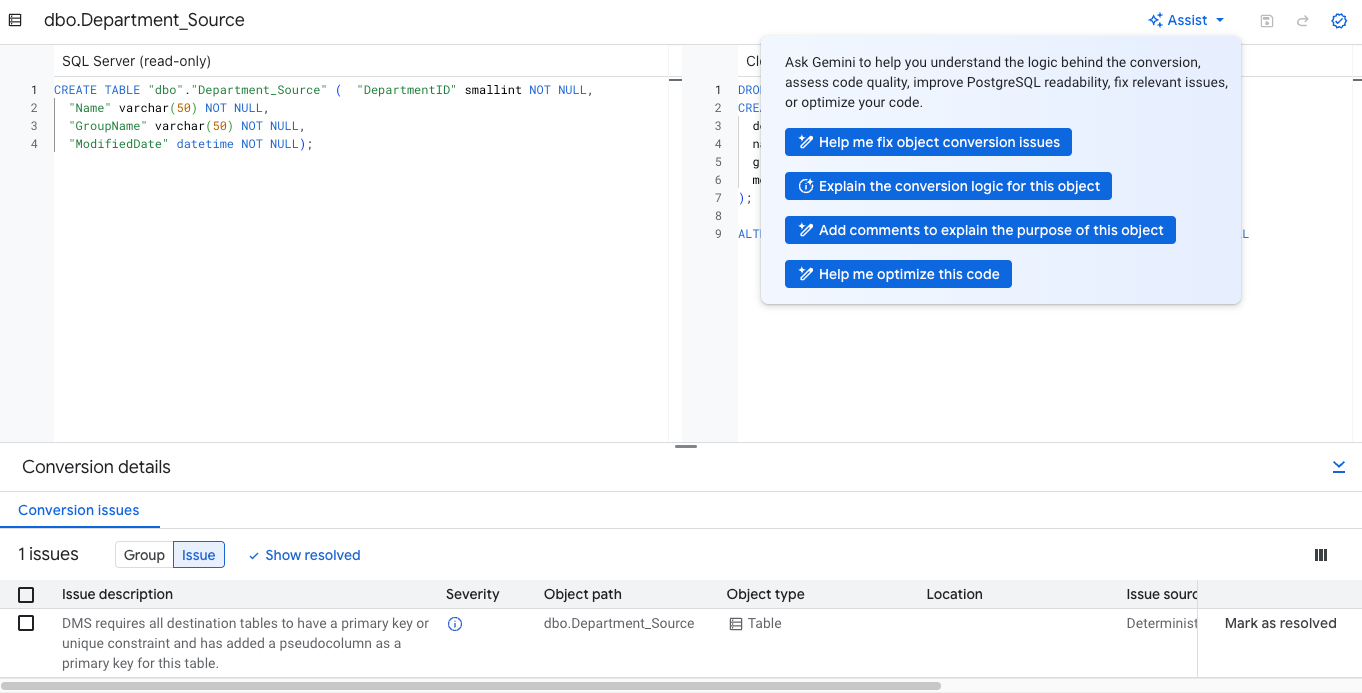Click Help me optimize this code
The height and width of the screenshot is (693, 1362).
[898, 273]
